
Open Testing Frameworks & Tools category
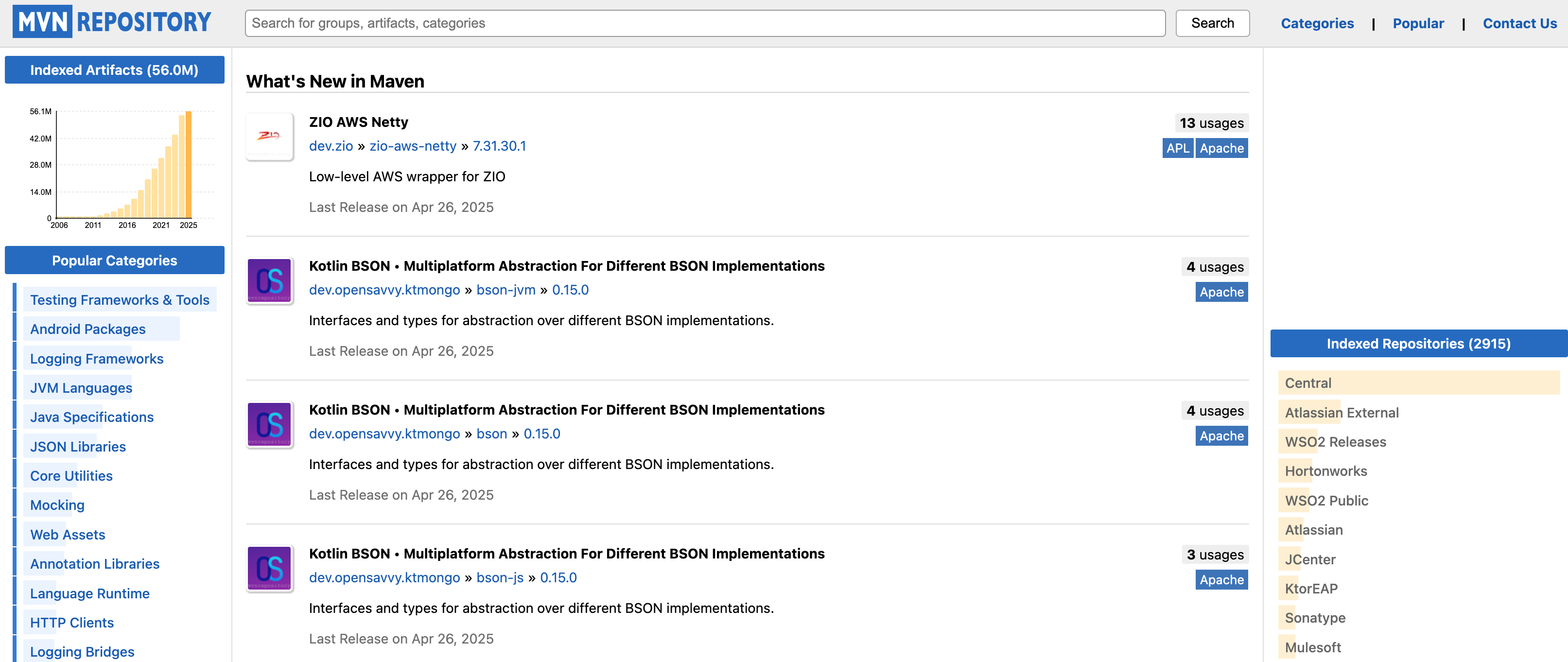tap(119, 300)
